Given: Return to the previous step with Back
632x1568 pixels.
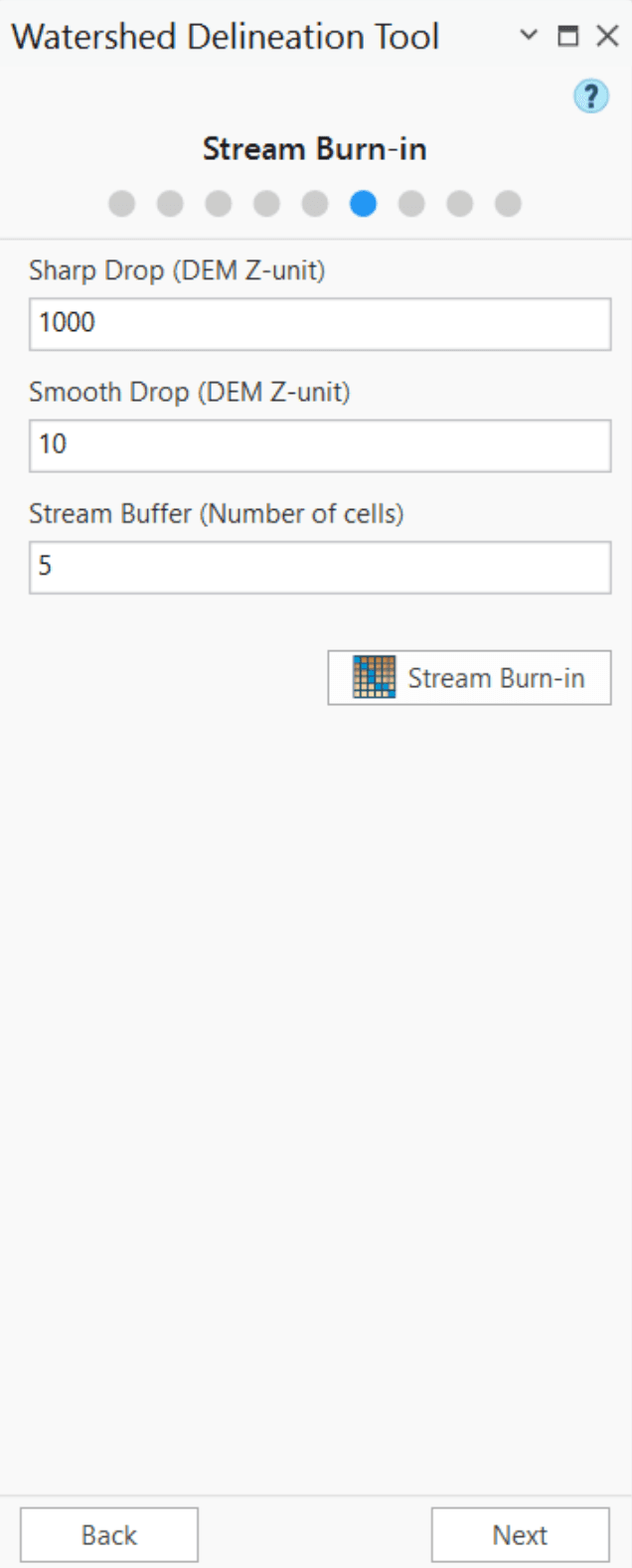Looking at the screenshot, I should click(109, 1534).
